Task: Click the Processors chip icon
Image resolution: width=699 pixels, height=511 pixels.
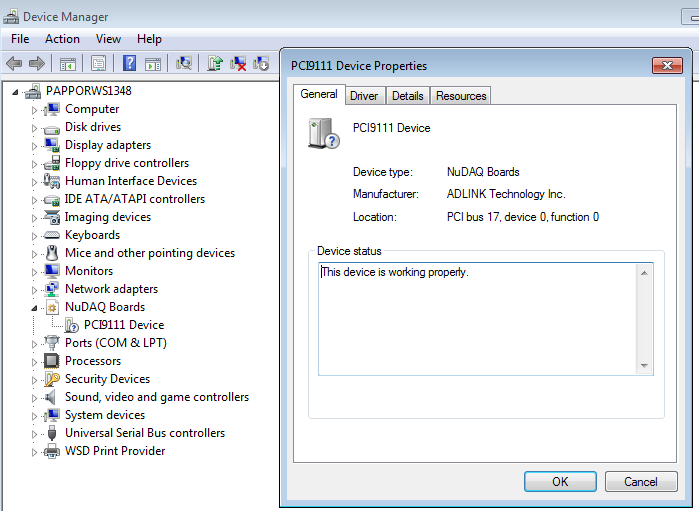Action: (52, 361)
